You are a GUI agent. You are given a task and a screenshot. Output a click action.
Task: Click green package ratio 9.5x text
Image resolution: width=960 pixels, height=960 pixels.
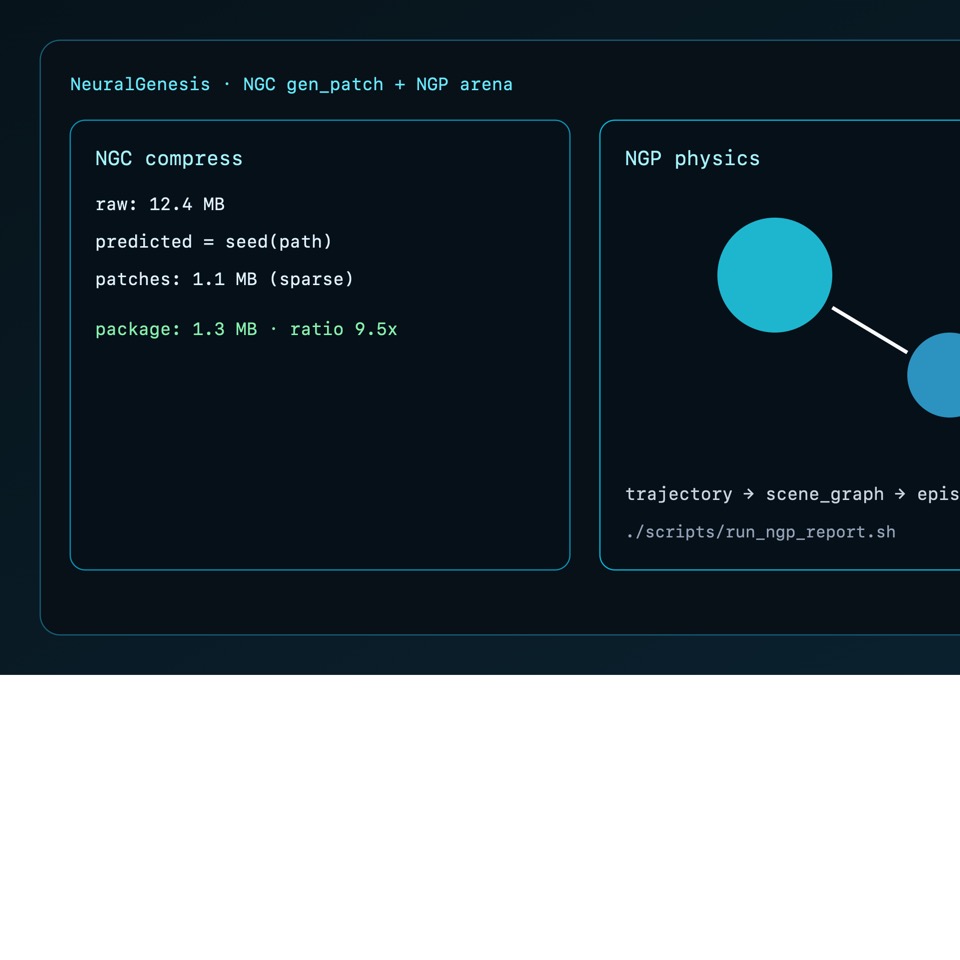coord(246,329)
